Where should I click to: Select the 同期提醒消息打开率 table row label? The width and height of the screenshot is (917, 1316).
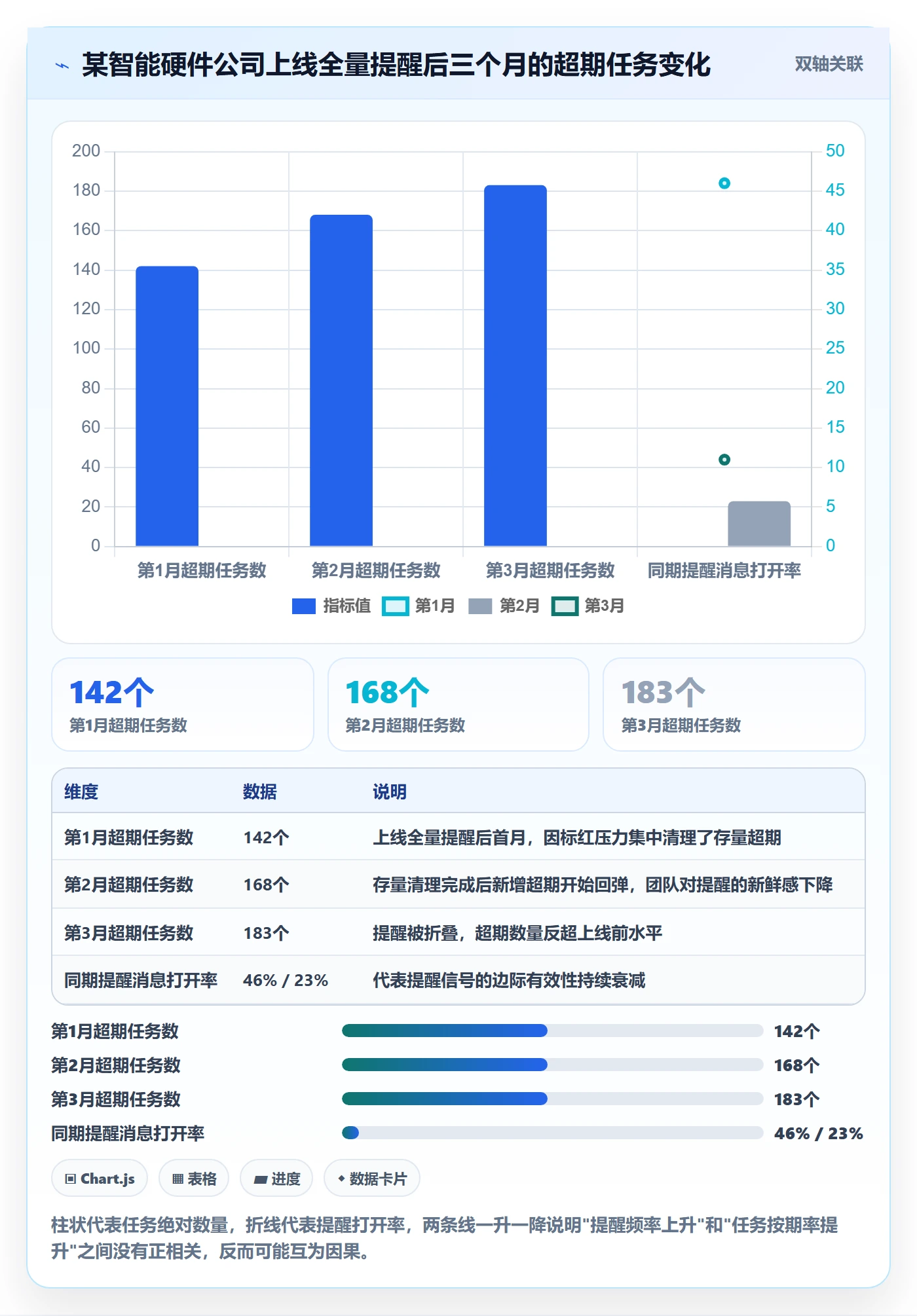[x=141, y=981]
